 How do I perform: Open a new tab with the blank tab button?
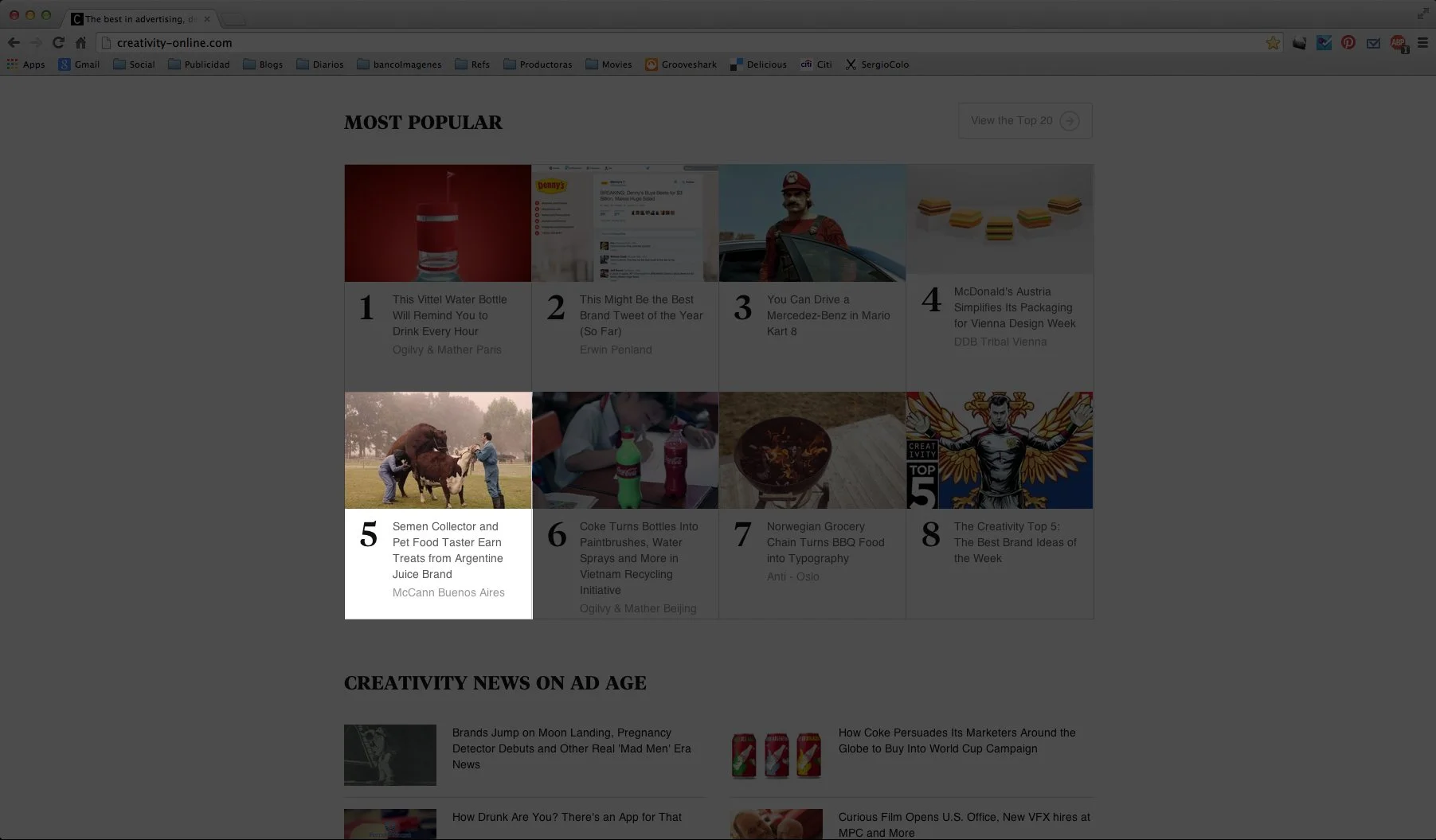[x=233, y=19]
